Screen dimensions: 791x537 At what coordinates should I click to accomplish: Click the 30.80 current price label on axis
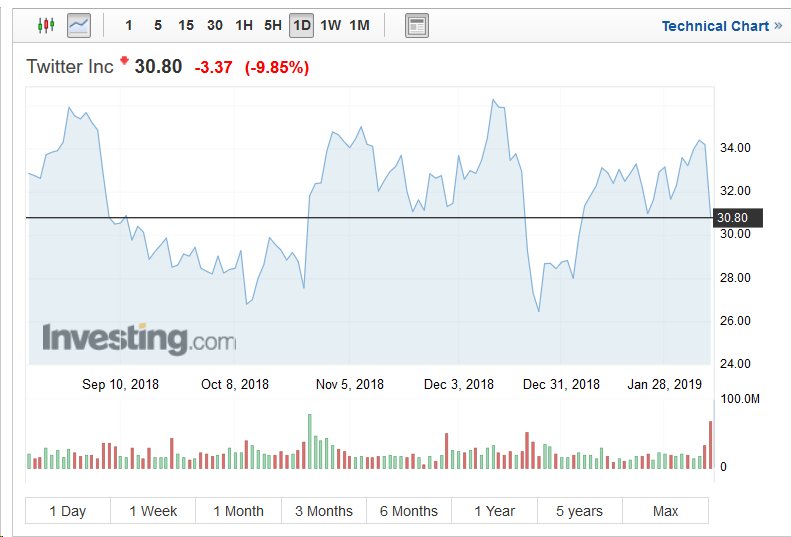(x=737, y=218)
